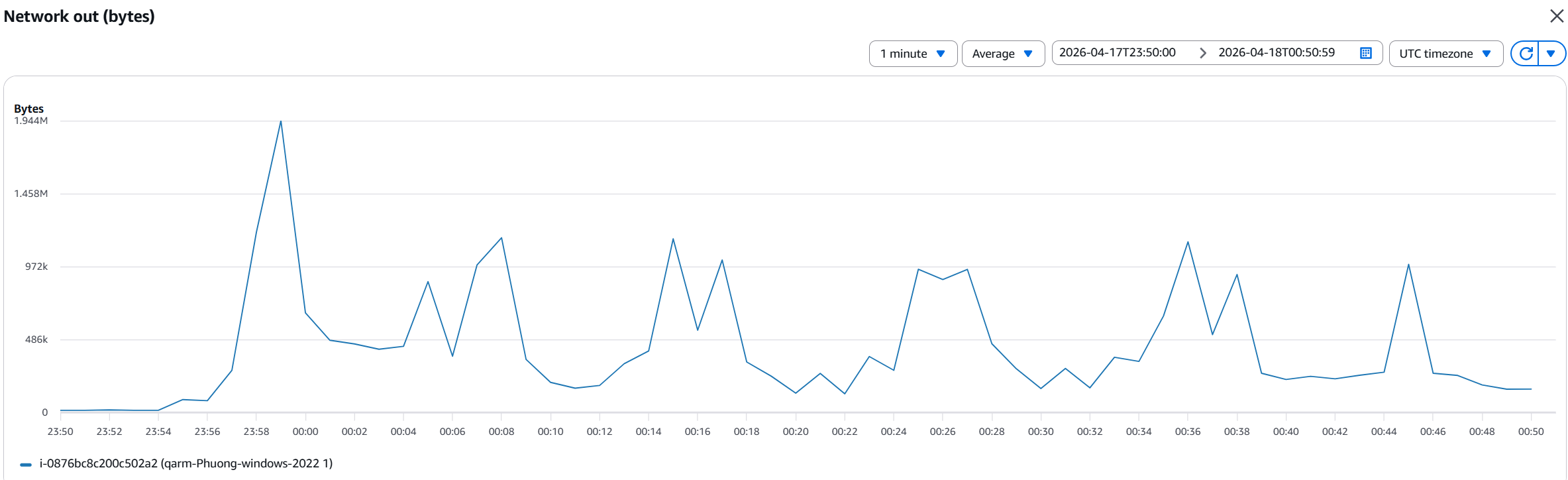Select the 00:40 x-axis time label

tap(1286, 432)
